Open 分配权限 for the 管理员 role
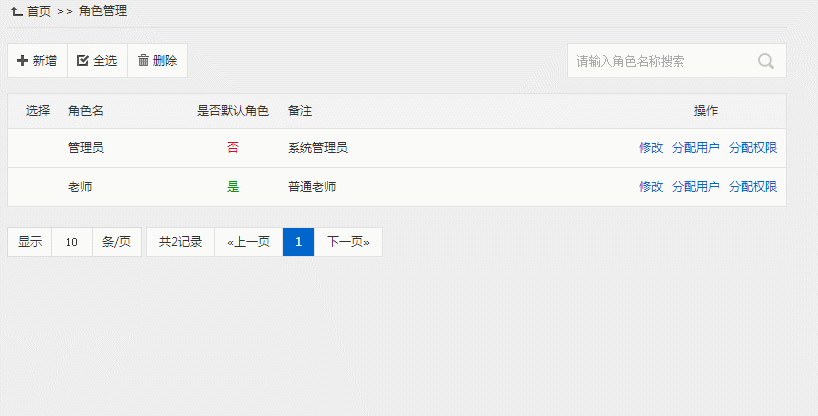The width and height of the screenshot is (818, 416). tap(753, 148)
